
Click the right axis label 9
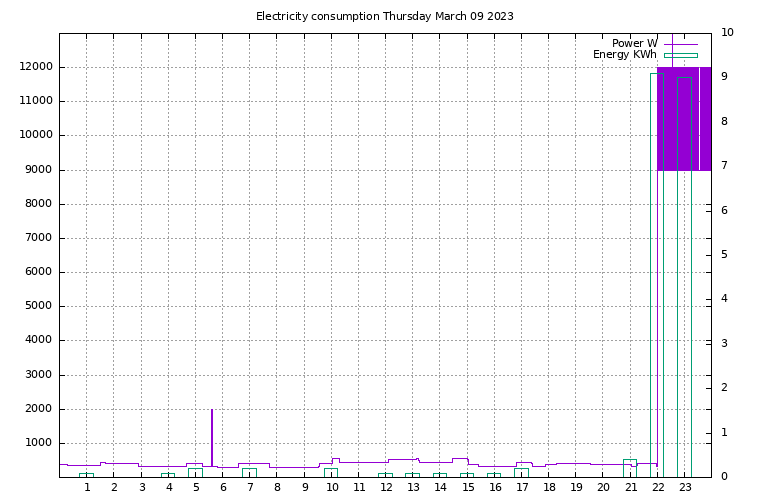(724, 76)
